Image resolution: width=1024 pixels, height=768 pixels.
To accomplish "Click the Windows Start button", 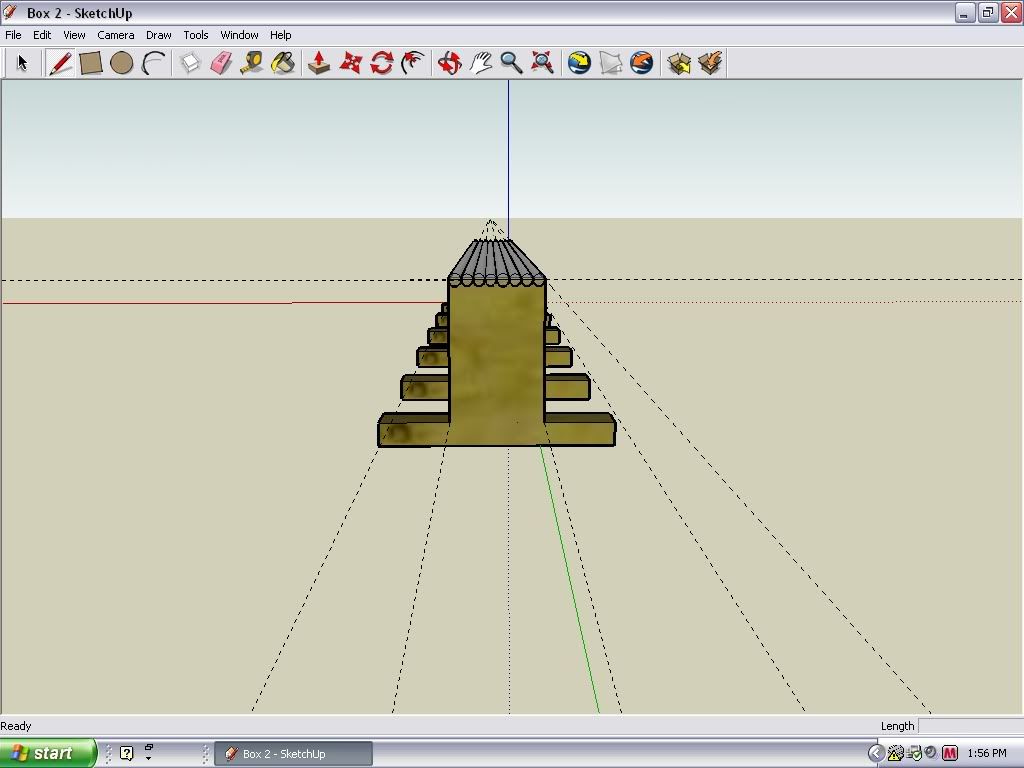I will click(47, 753).
